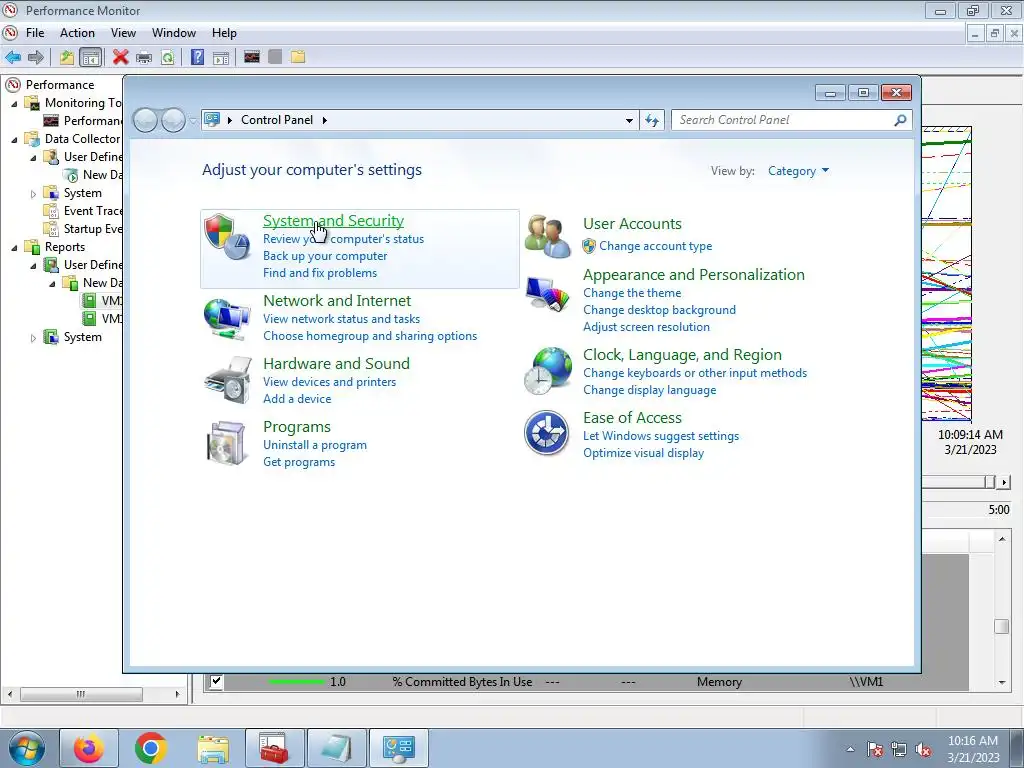The width and height of the screenshot is (1024, 768).
Task: Click the Appearance and Personalization monitor icon
Action: (x=547, y=293)
